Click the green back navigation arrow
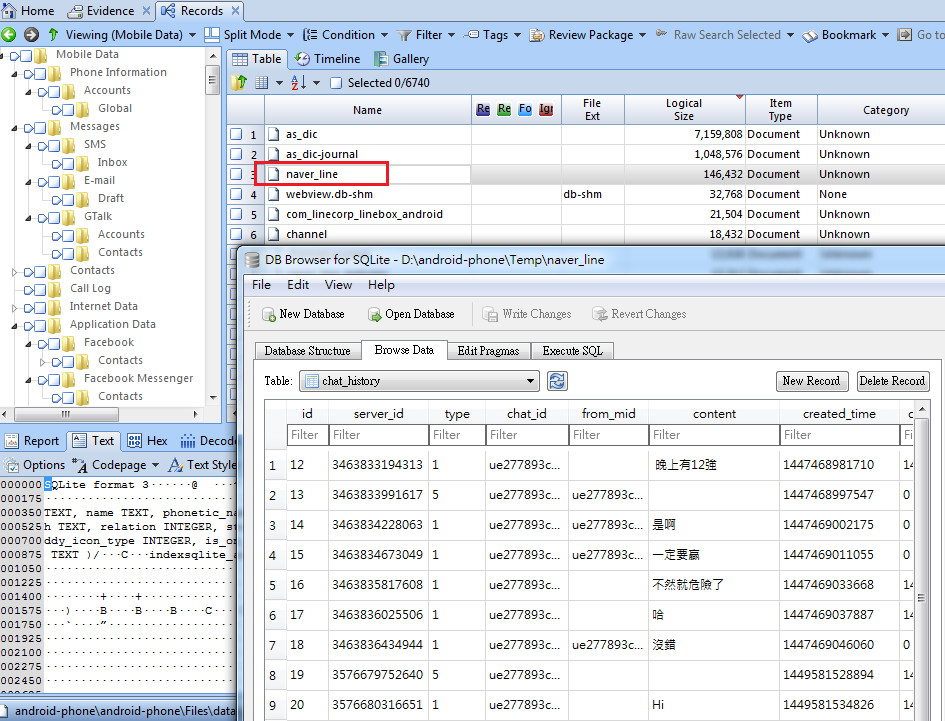 pyautogui.click(x=8, y=35)
